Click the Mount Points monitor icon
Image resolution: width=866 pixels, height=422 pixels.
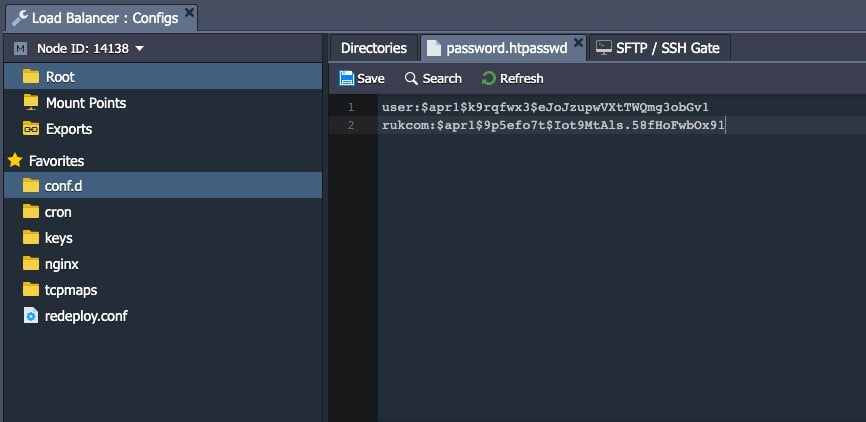click(x=31, y=102)
